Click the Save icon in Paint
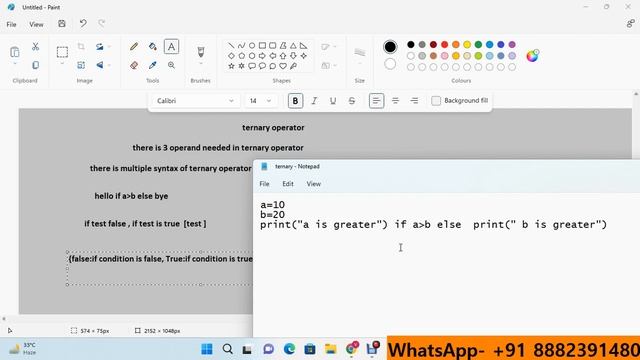Viewport: 640px width, 360px height. [62, 24]
